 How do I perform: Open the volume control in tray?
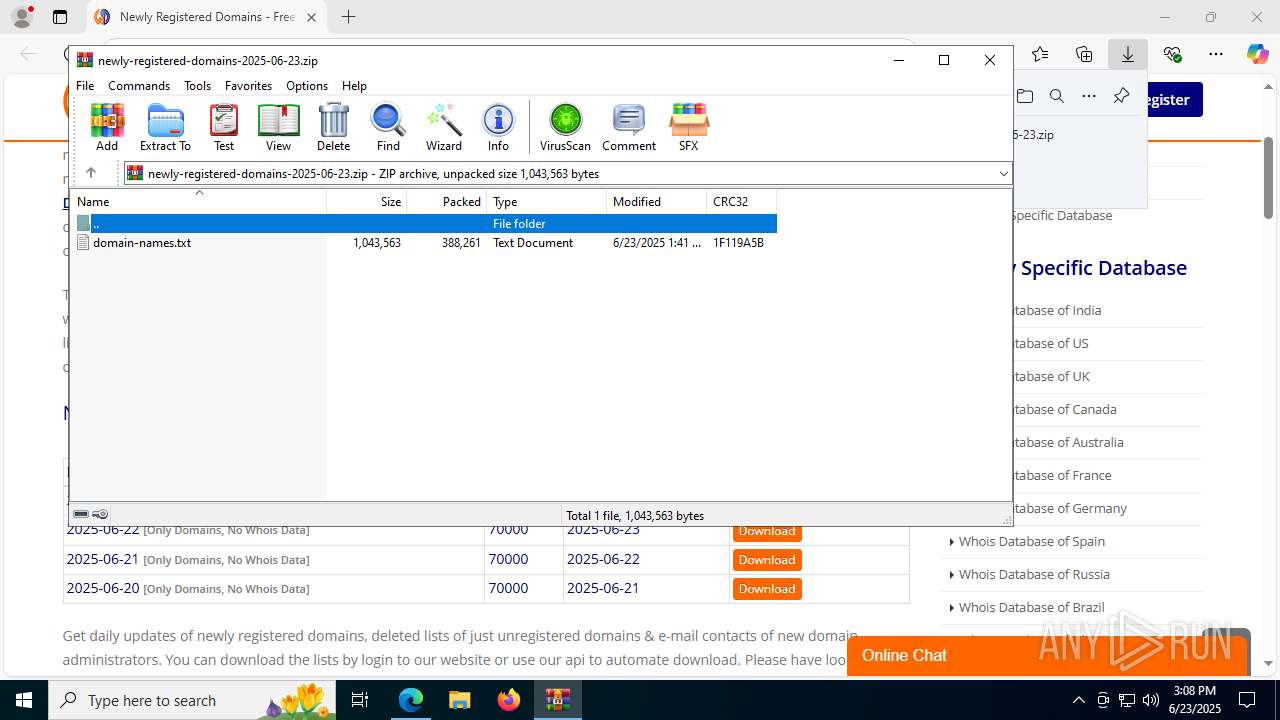1150,700
